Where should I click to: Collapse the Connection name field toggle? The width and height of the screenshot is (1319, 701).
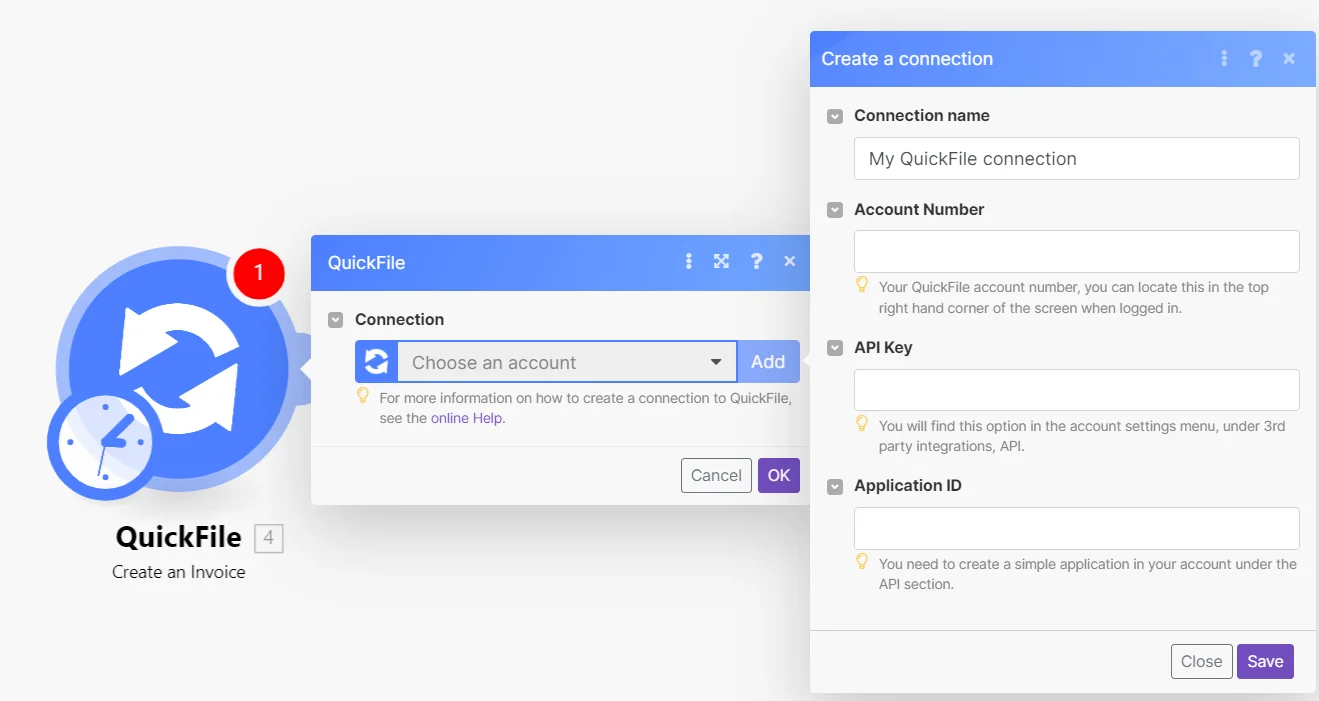coord(835,116)
